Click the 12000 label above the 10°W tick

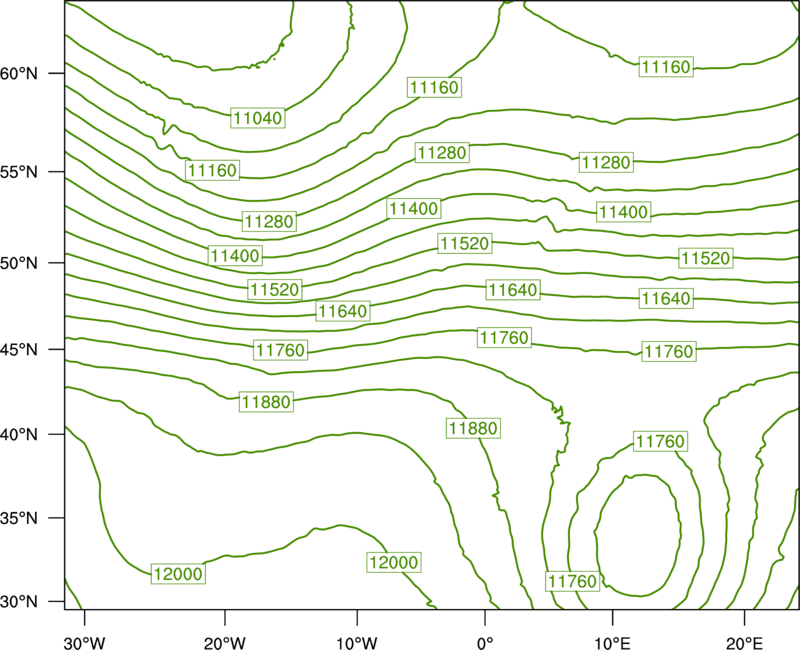coord(394,562)
